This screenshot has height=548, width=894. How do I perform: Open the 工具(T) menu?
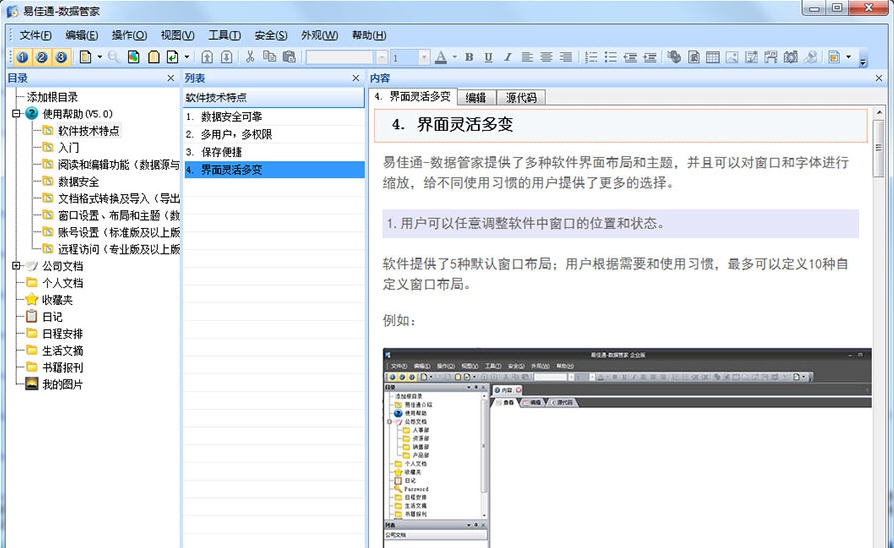pos(224,35)
